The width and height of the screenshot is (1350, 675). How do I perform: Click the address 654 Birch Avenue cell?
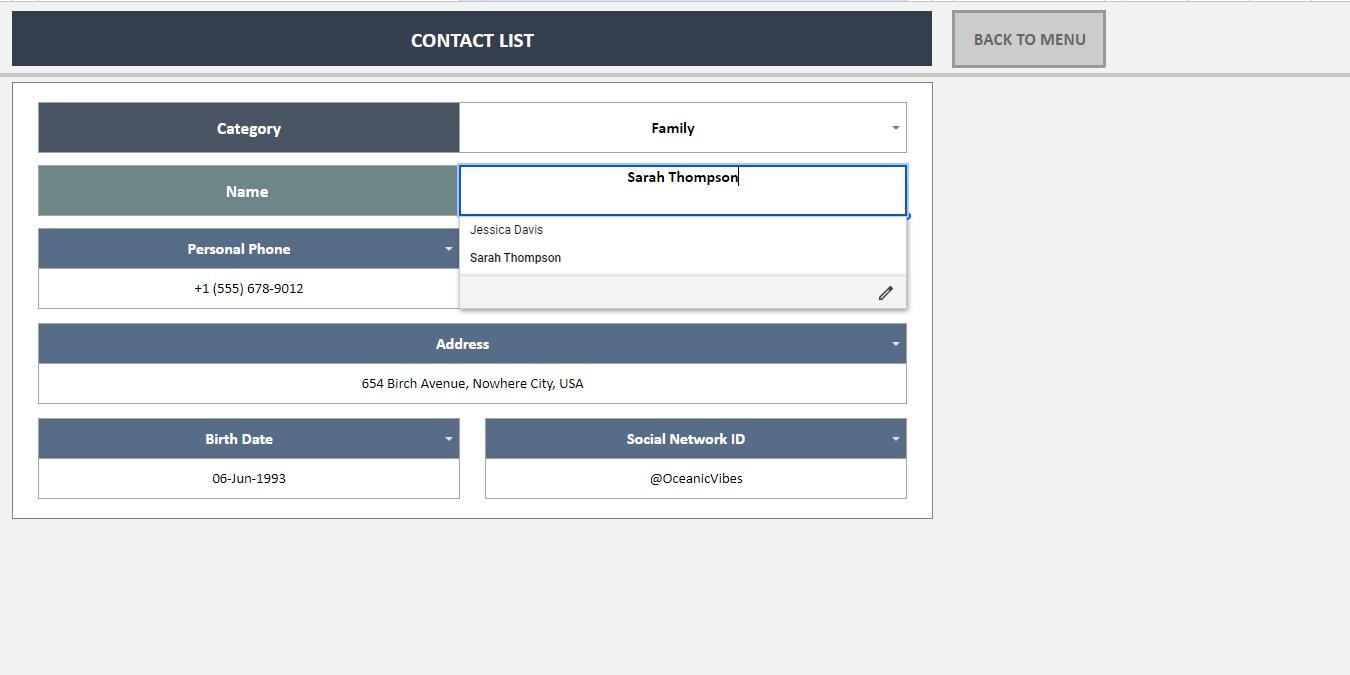click(472, 383)
